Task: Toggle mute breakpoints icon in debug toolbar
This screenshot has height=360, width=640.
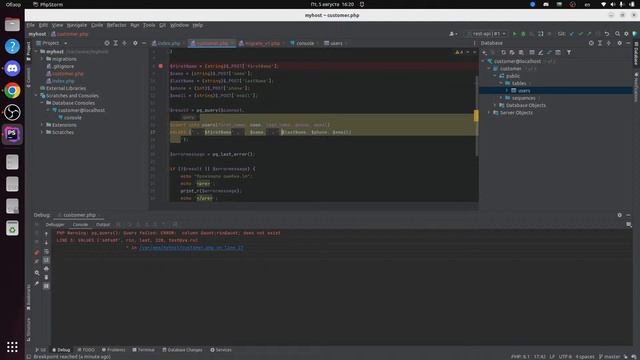Action: (37, 261)
